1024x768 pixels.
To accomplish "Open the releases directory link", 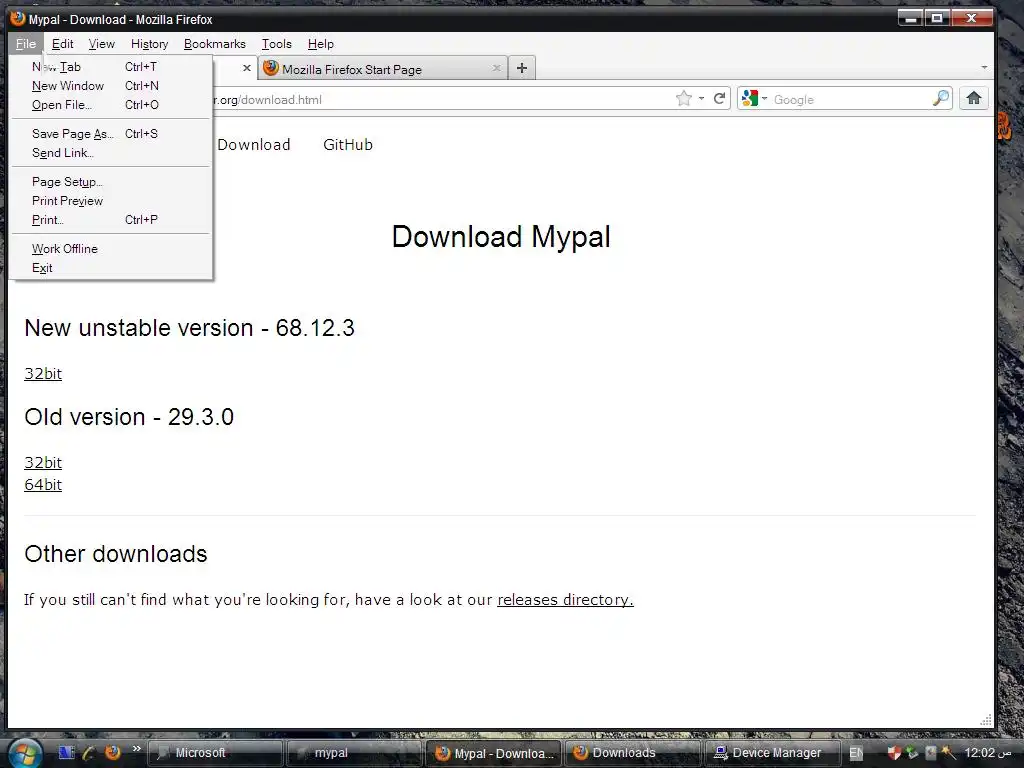I will 566,600.
